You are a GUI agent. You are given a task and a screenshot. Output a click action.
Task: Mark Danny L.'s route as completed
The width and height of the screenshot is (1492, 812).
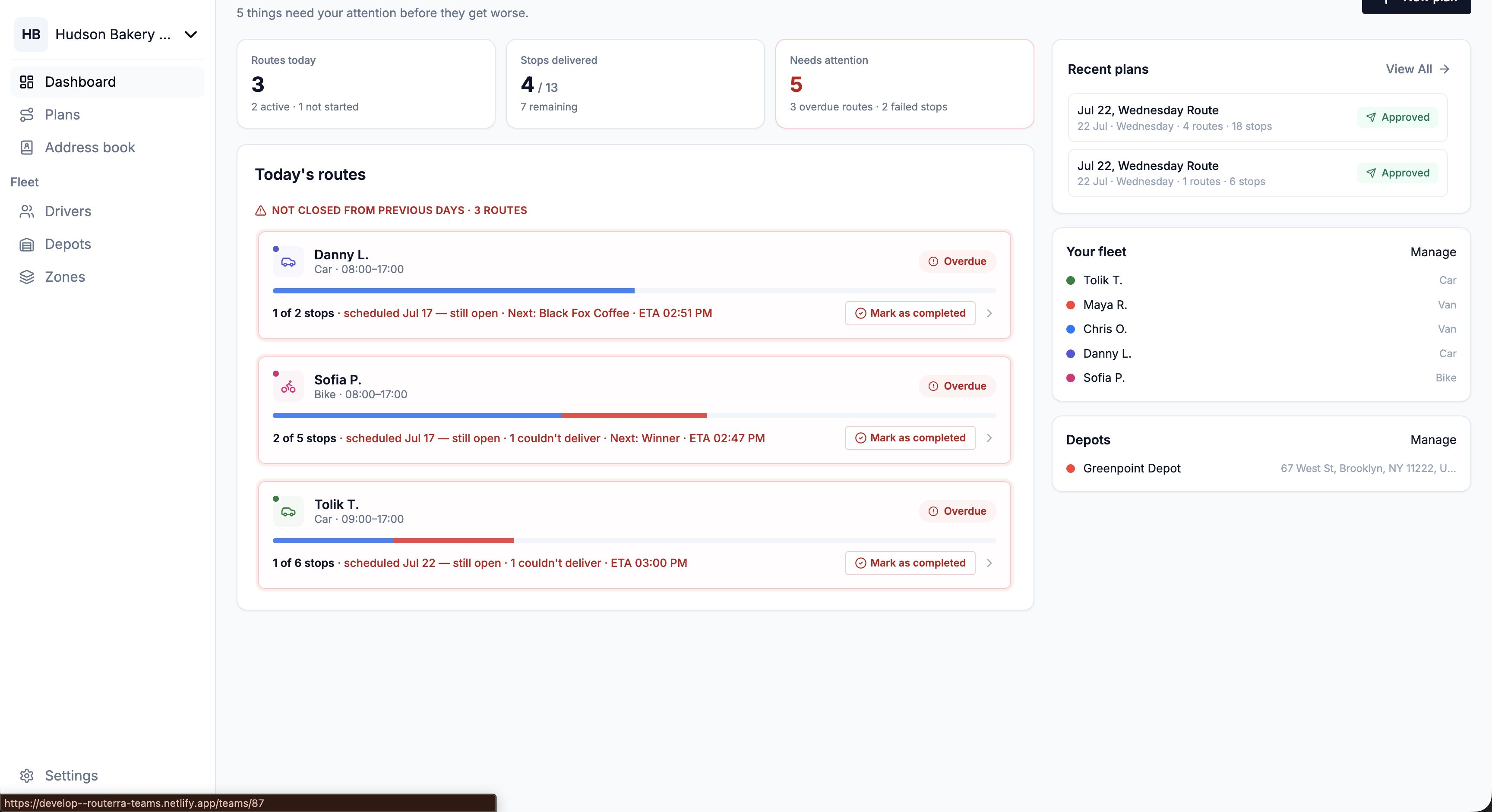(x=910, y=313)
